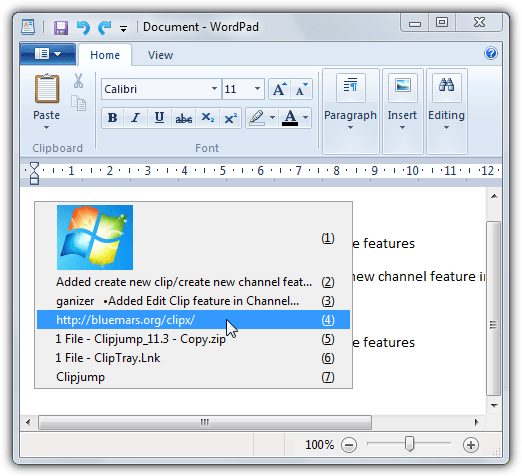
Task: Choose the ClipTray.Lnk file entry
Action: click(x=193, y=358)
